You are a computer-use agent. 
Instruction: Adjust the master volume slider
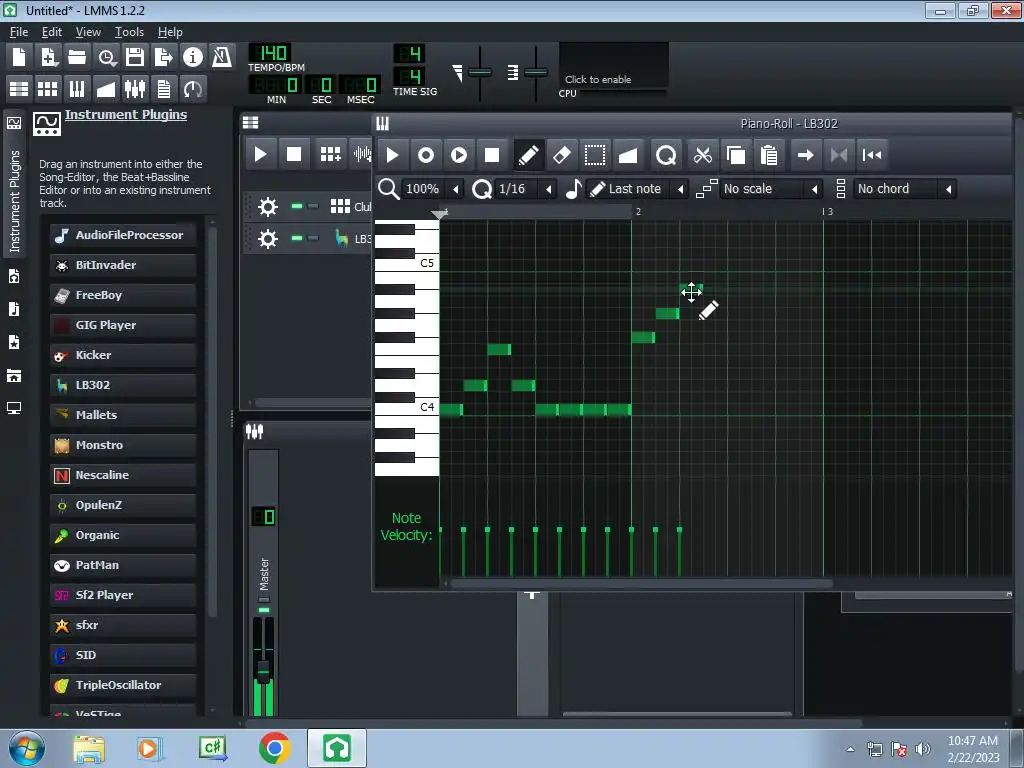coord(480,72)
